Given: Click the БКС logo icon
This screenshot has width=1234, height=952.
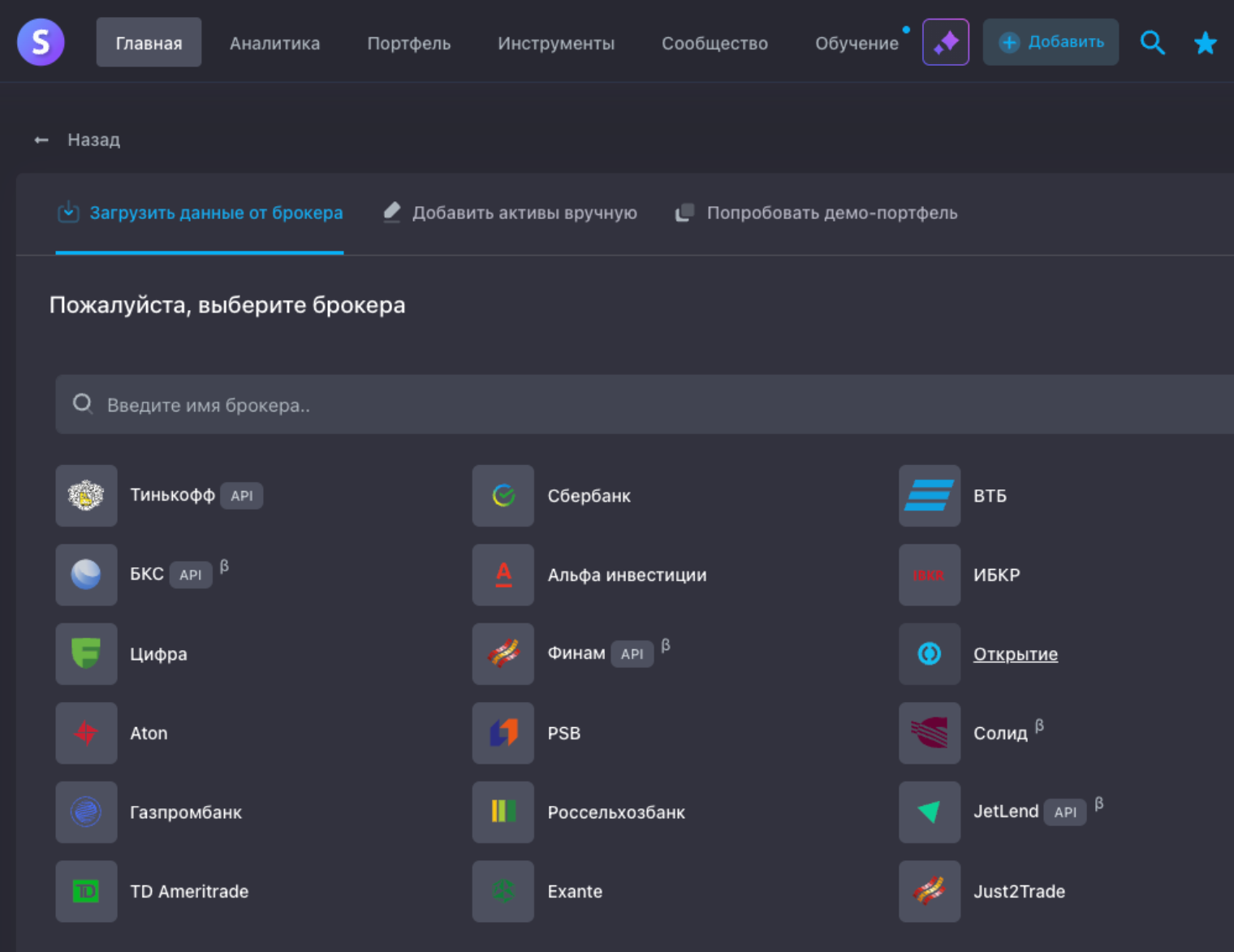Looking at the screenshot, I should point(86,575).
